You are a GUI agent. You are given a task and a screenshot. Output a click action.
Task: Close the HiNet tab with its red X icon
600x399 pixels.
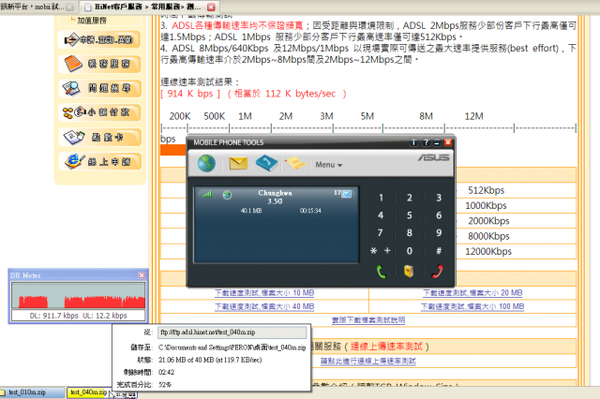click(x=211, y=7)
